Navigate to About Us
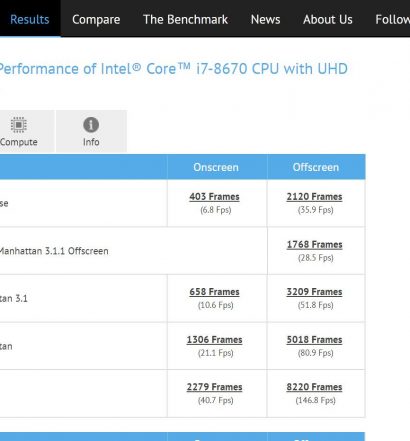The height and width of the screenshot is (441, 410). 328,19
